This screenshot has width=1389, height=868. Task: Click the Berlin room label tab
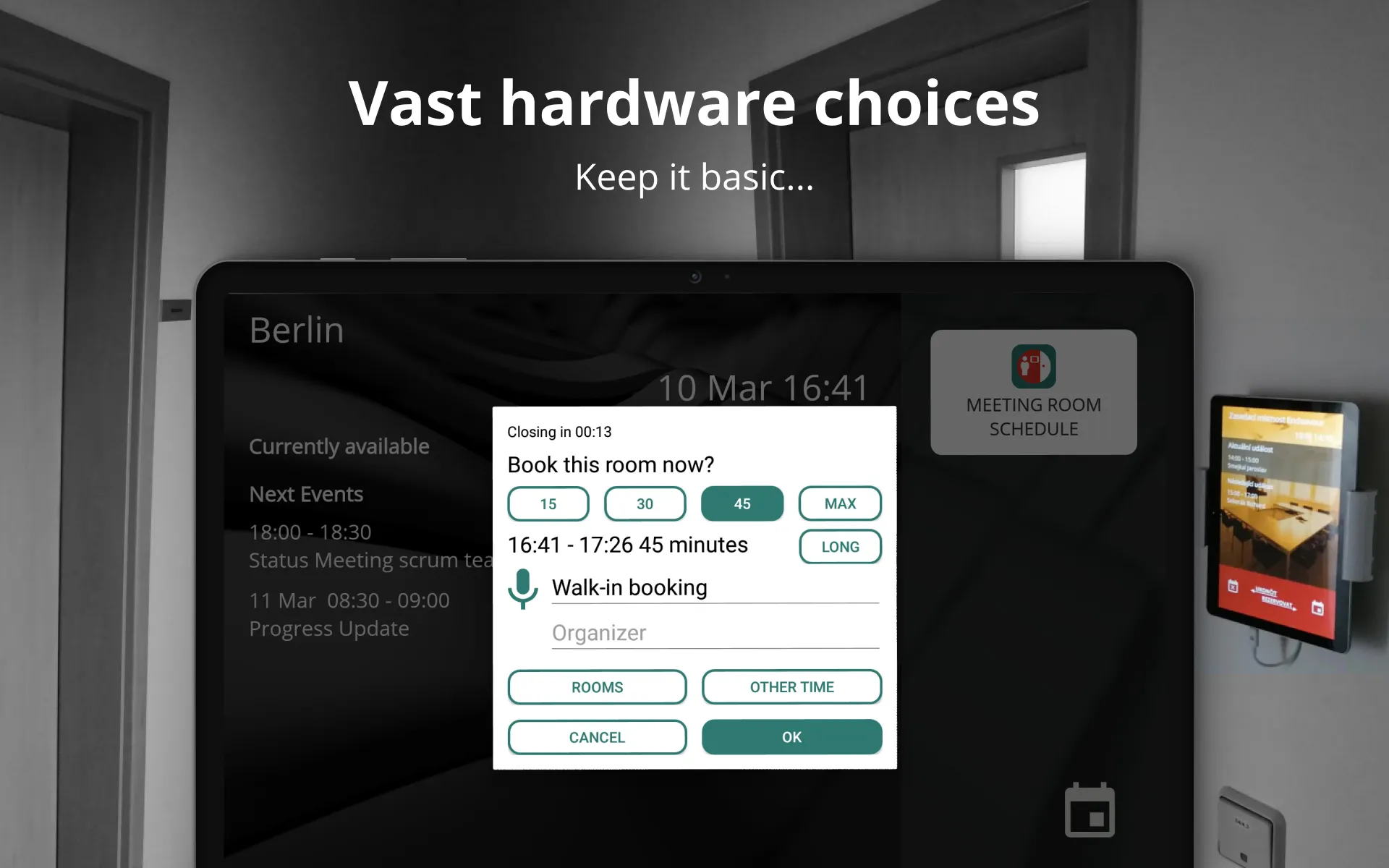[x=297, y=329]
